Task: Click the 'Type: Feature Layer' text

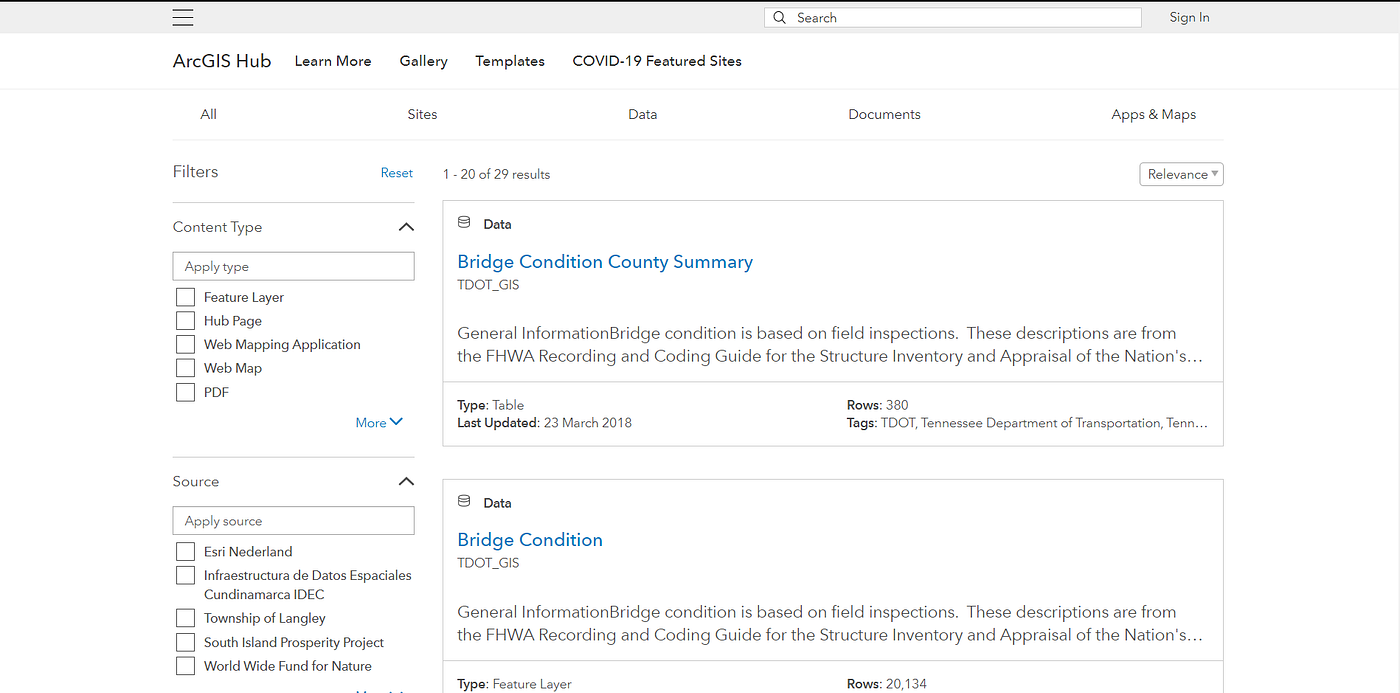Action: point(514,684)
